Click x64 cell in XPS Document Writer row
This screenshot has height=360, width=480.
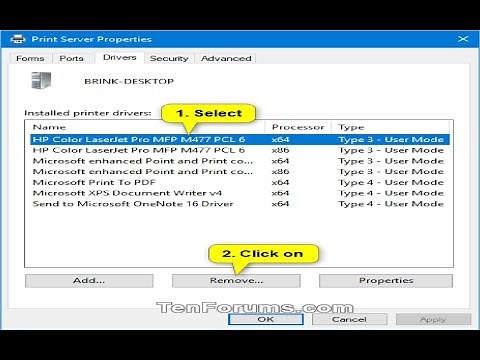(280, 193)
